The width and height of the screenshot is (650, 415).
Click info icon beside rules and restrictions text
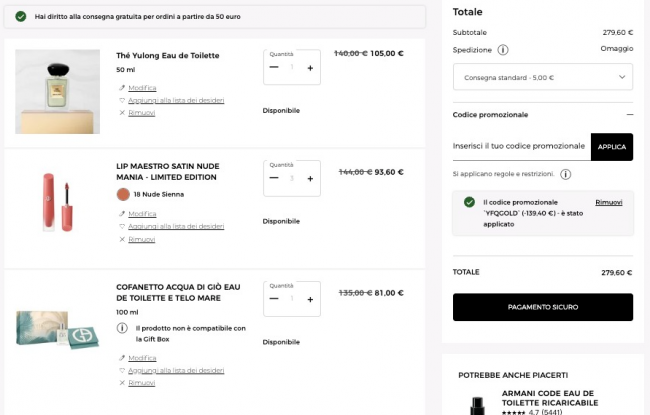[x=565, y=174]
